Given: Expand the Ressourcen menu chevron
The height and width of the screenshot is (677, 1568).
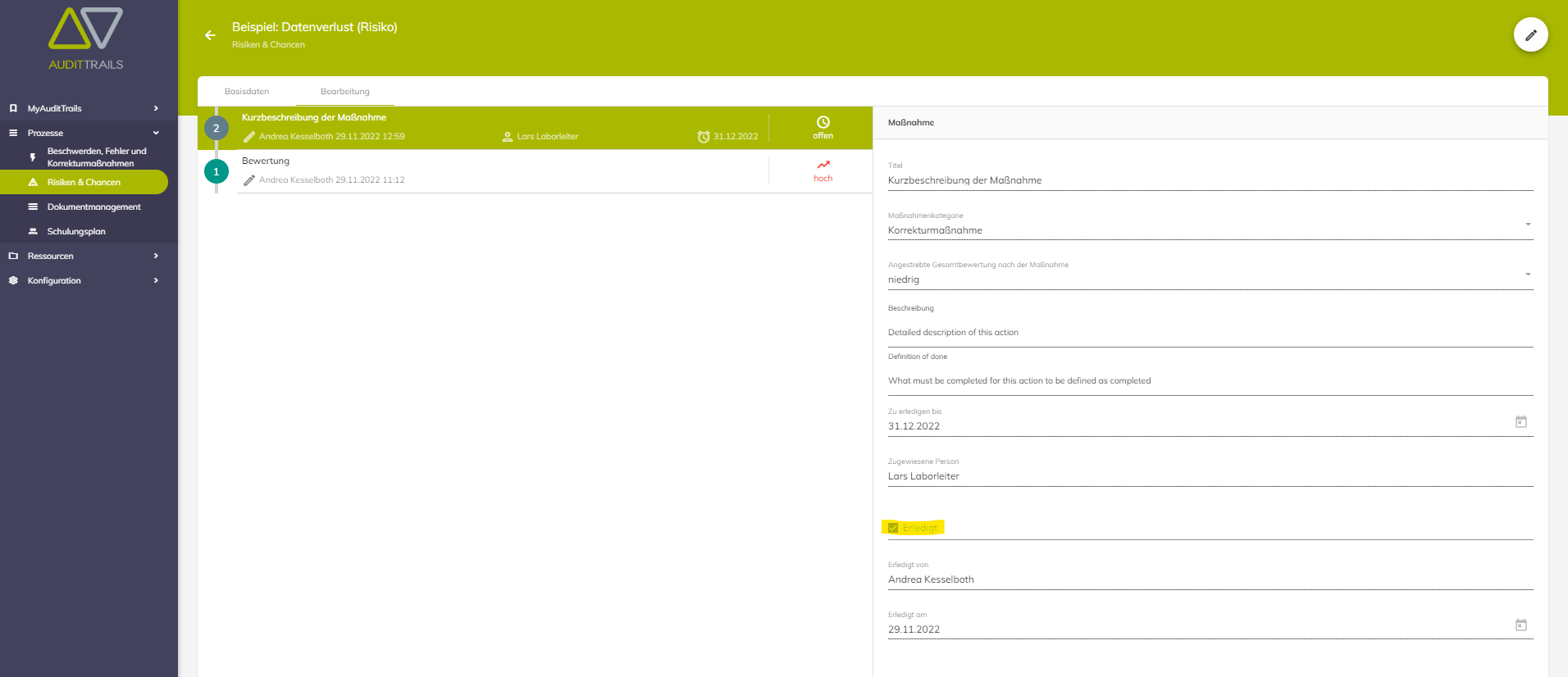Looking at the screenshot, I should [156, 256].
